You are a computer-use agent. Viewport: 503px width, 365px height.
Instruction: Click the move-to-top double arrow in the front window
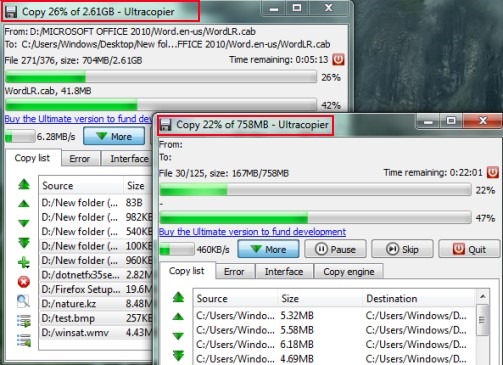click(178, 297)
